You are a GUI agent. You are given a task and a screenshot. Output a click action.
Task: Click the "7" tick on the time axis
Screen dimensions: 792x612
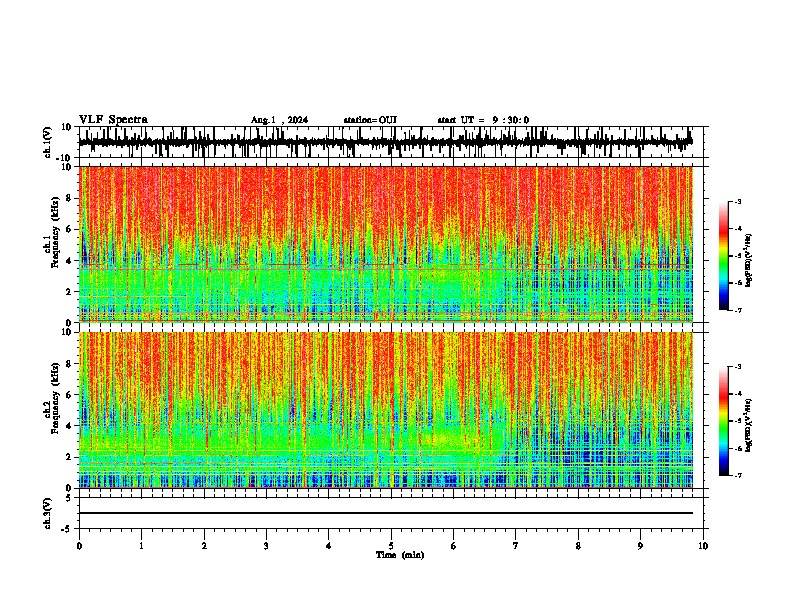point(516,546)
